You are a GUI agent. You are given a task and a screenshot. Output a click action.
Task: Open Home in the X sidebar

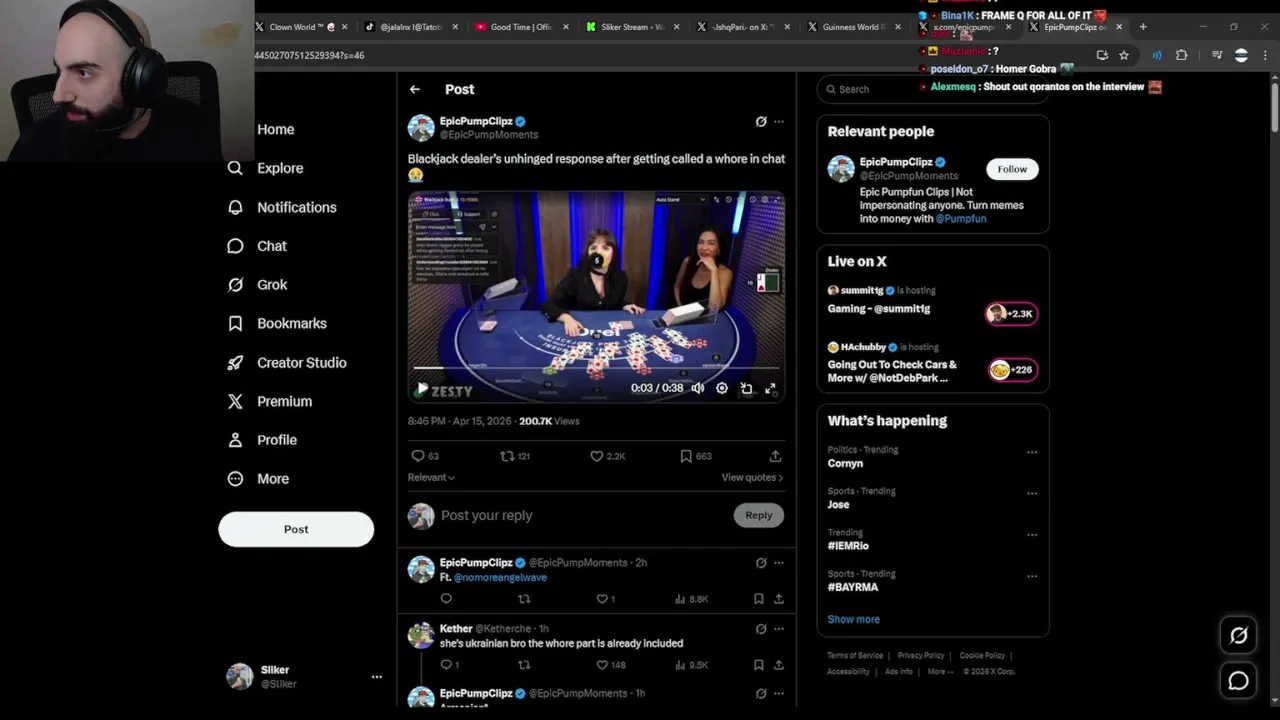pyautogui.click(x=275, y=129)
